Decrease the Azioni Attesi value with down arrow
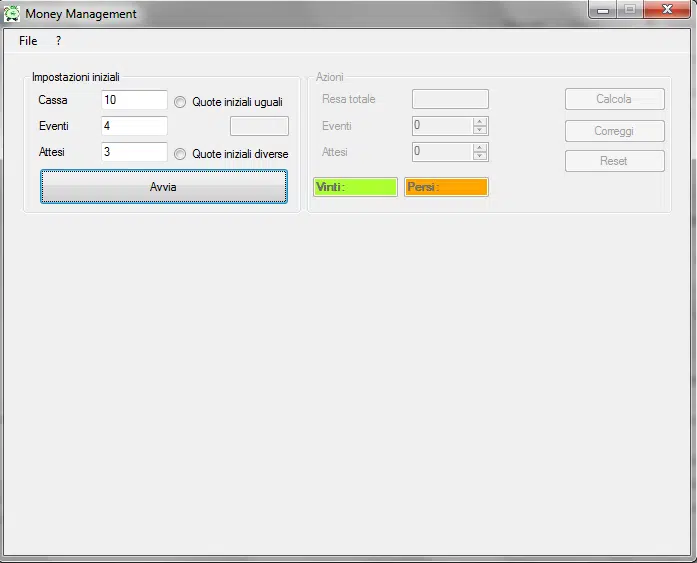Viewport: 697px width, 563px height. coord(480,156)
